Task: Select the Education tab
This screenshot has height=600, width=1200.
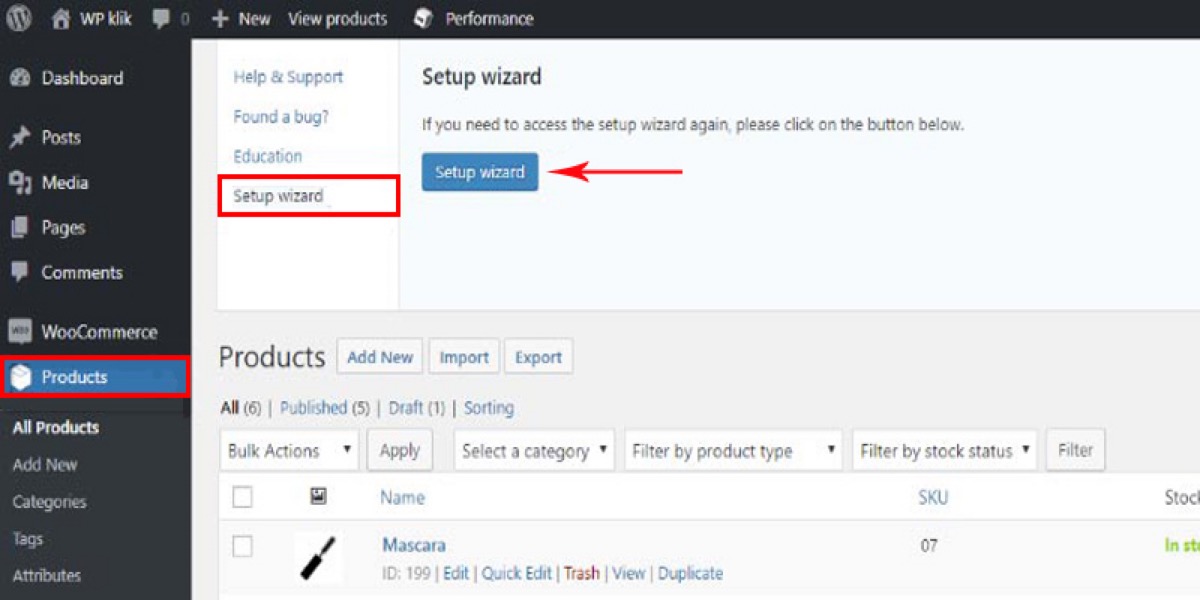Action: coord(268,156)
